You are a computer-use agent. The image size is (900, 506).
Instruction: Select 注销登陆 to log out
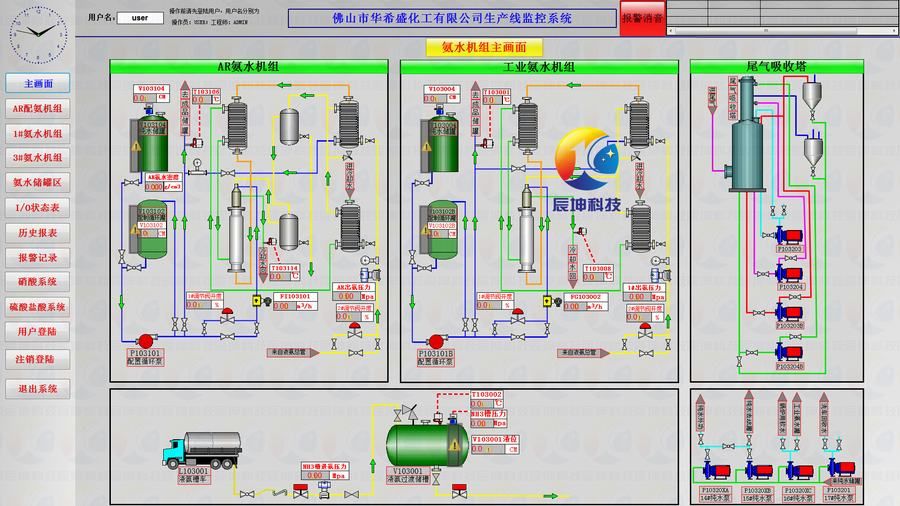tap(38, 359)
